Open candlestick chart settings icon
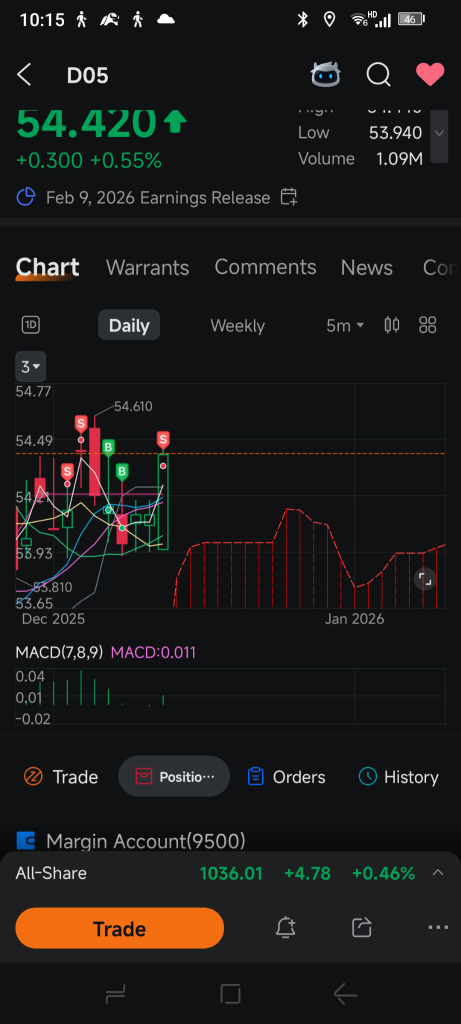 coord(392,325)
